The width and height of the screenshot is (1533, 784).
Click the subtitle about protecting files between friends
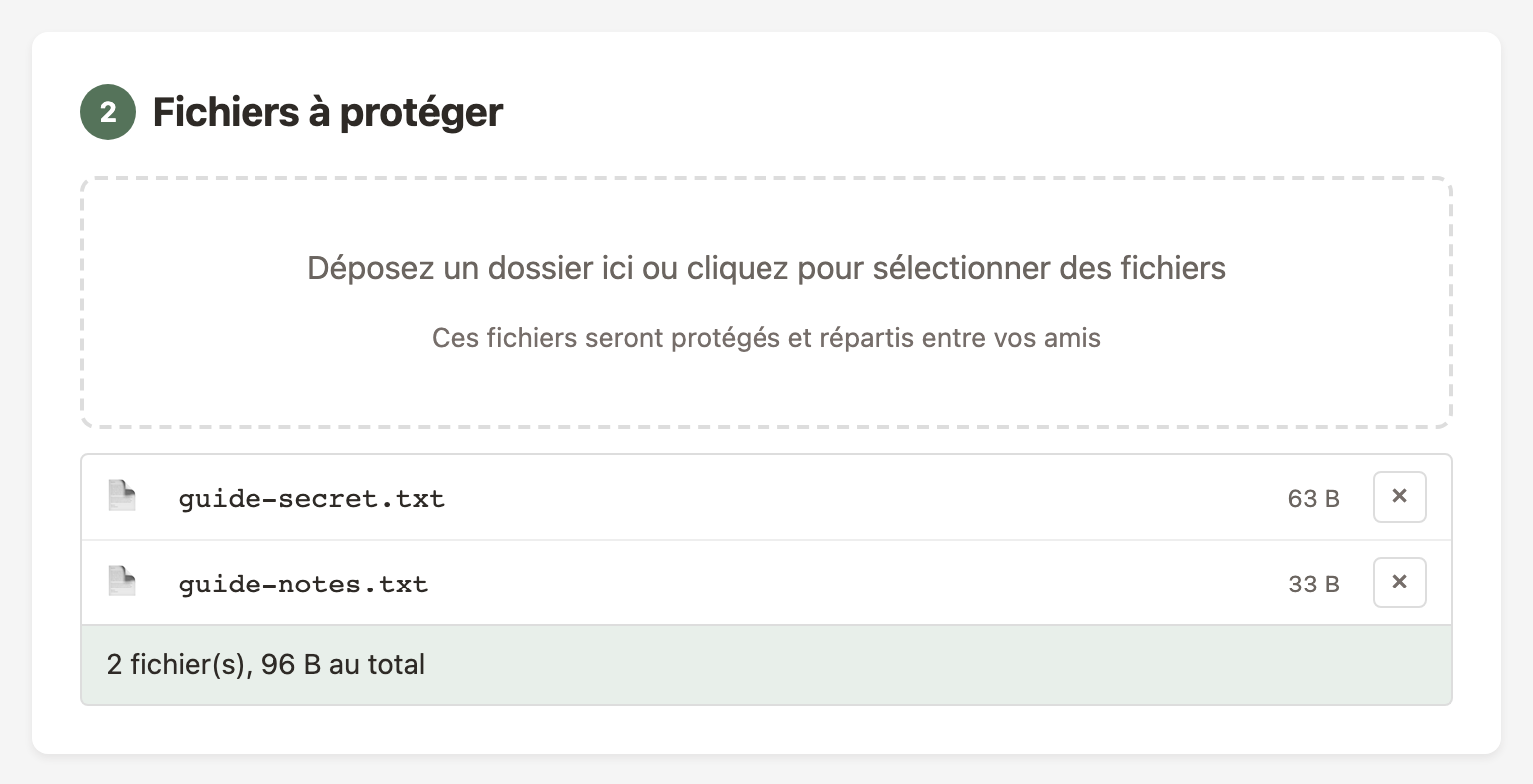pos(765,338)
